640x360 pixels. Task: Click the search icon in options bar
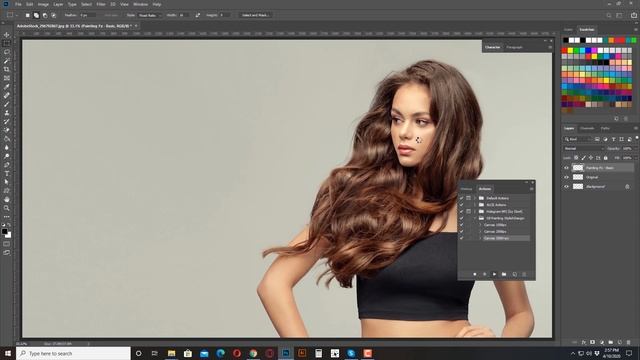(x=609, y=15)
